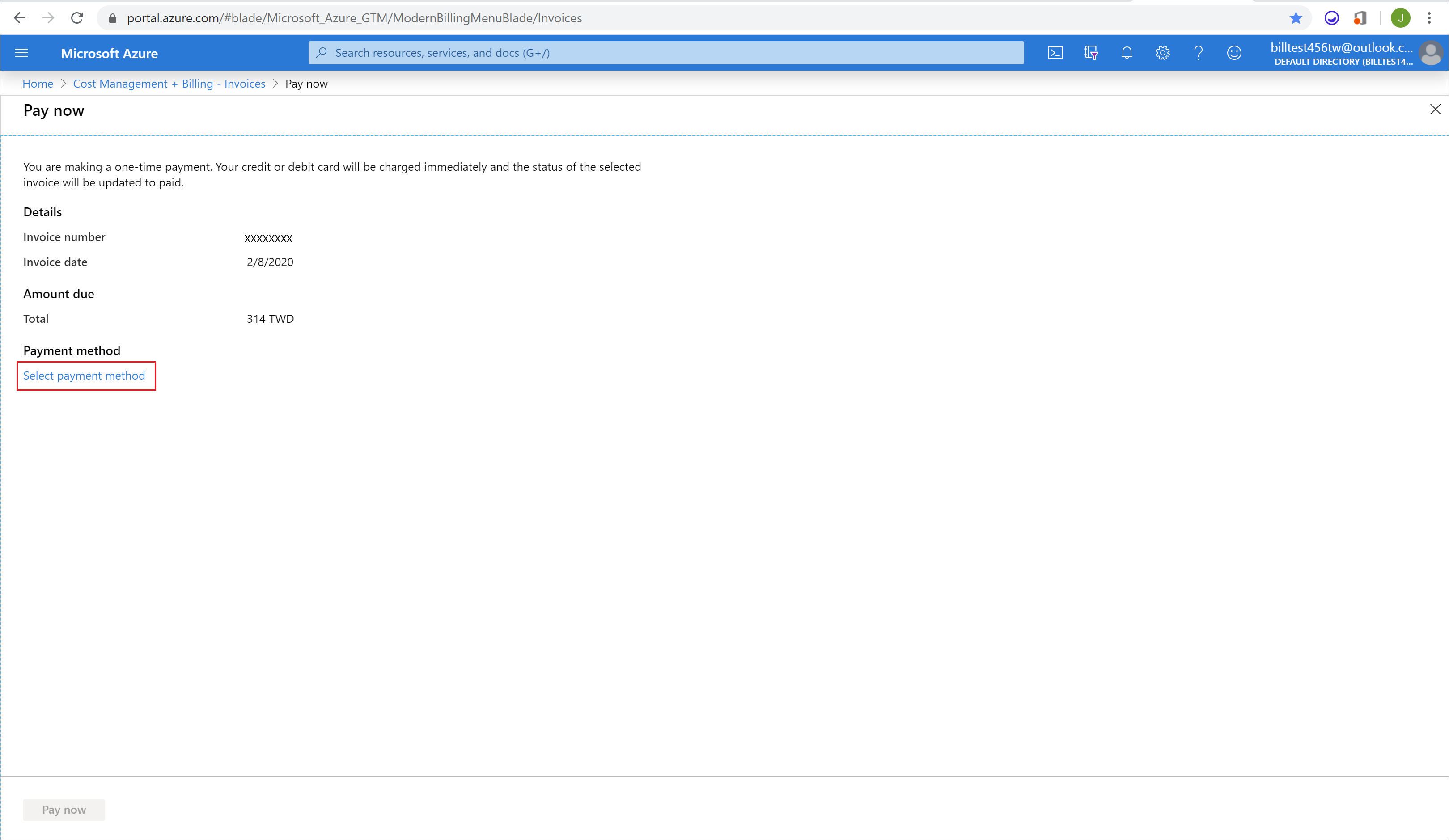Select payment method link
Screen dimensions: 1449x840
click(x=84, y=375)
